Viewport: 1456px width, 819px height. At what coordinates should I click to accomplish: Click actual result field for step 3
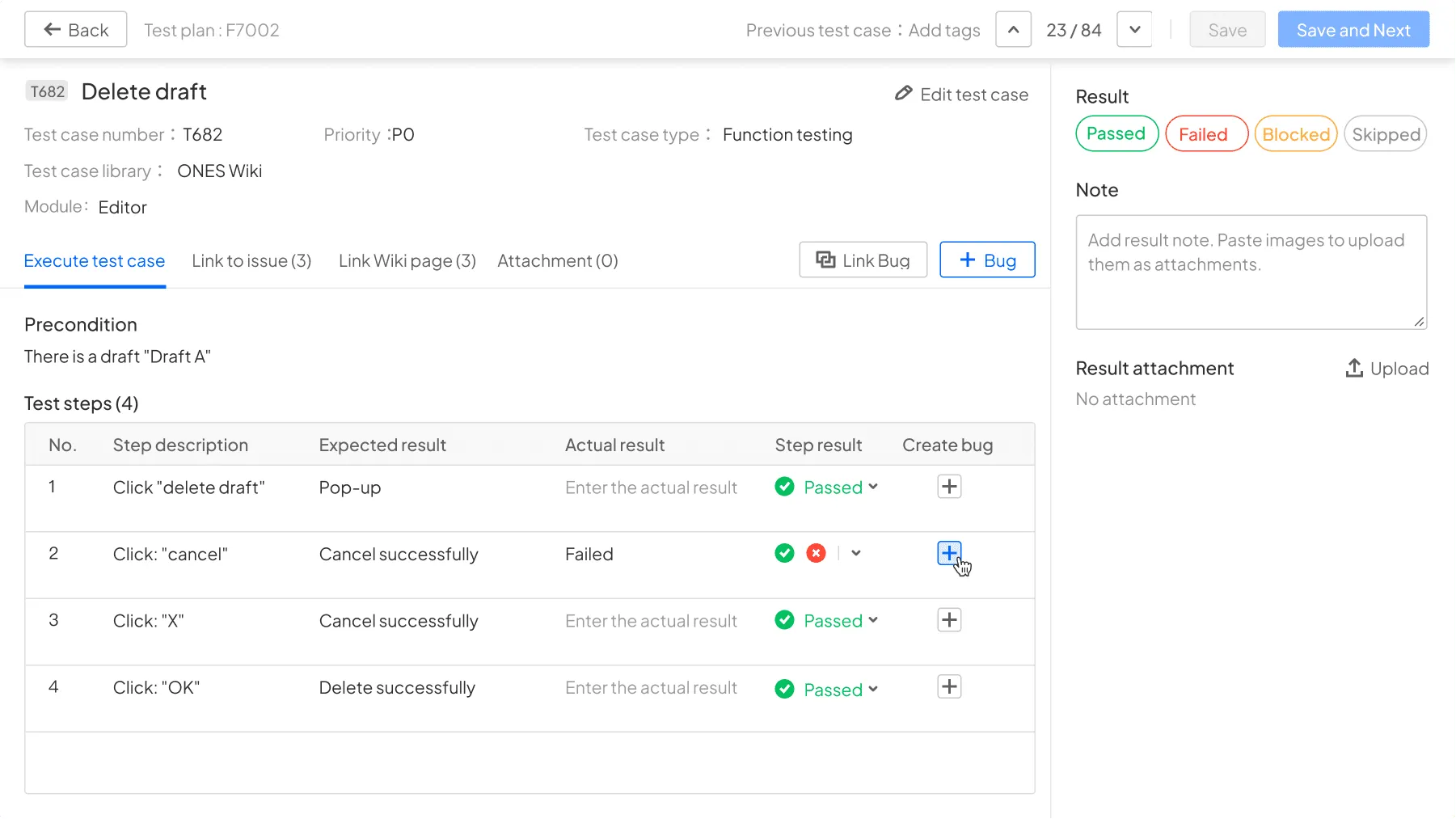(x=651, y=621)
